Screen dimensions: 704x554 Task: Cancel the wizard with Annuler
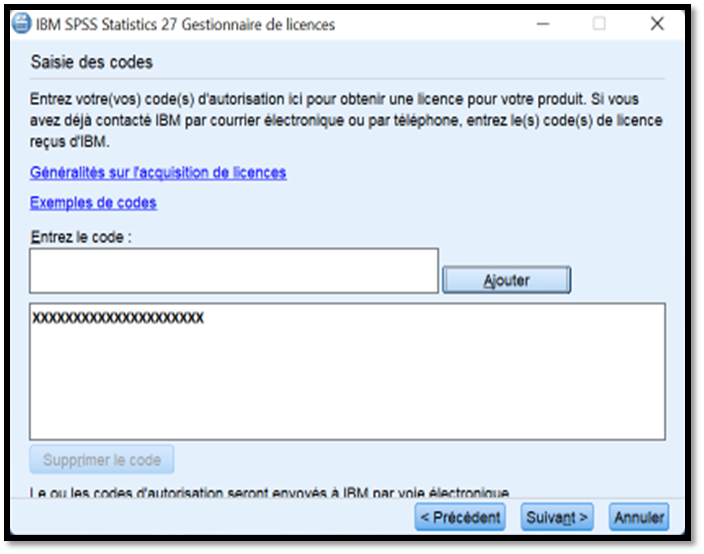638,517
